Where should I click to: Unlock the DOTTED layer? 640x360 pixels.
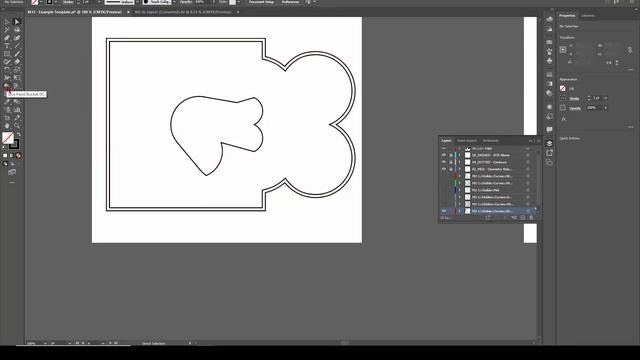[451, 162]
